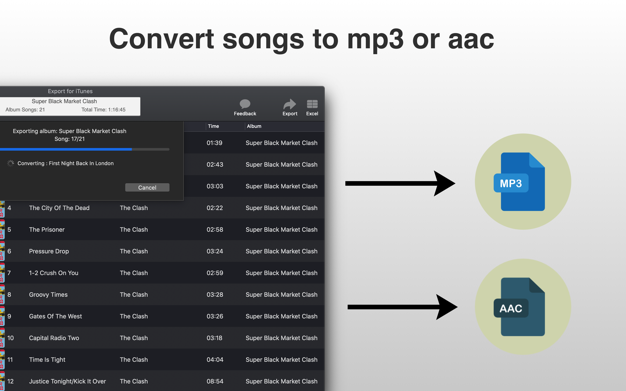The height and width of the screenshot is (391, 626).
Task: Select the song The City Of The Dead
Action: point(59,208)
